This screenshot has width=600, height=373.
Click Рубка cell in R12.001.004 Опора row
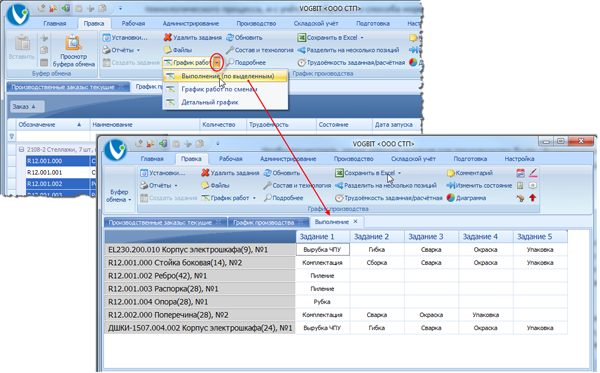(323, 302)
